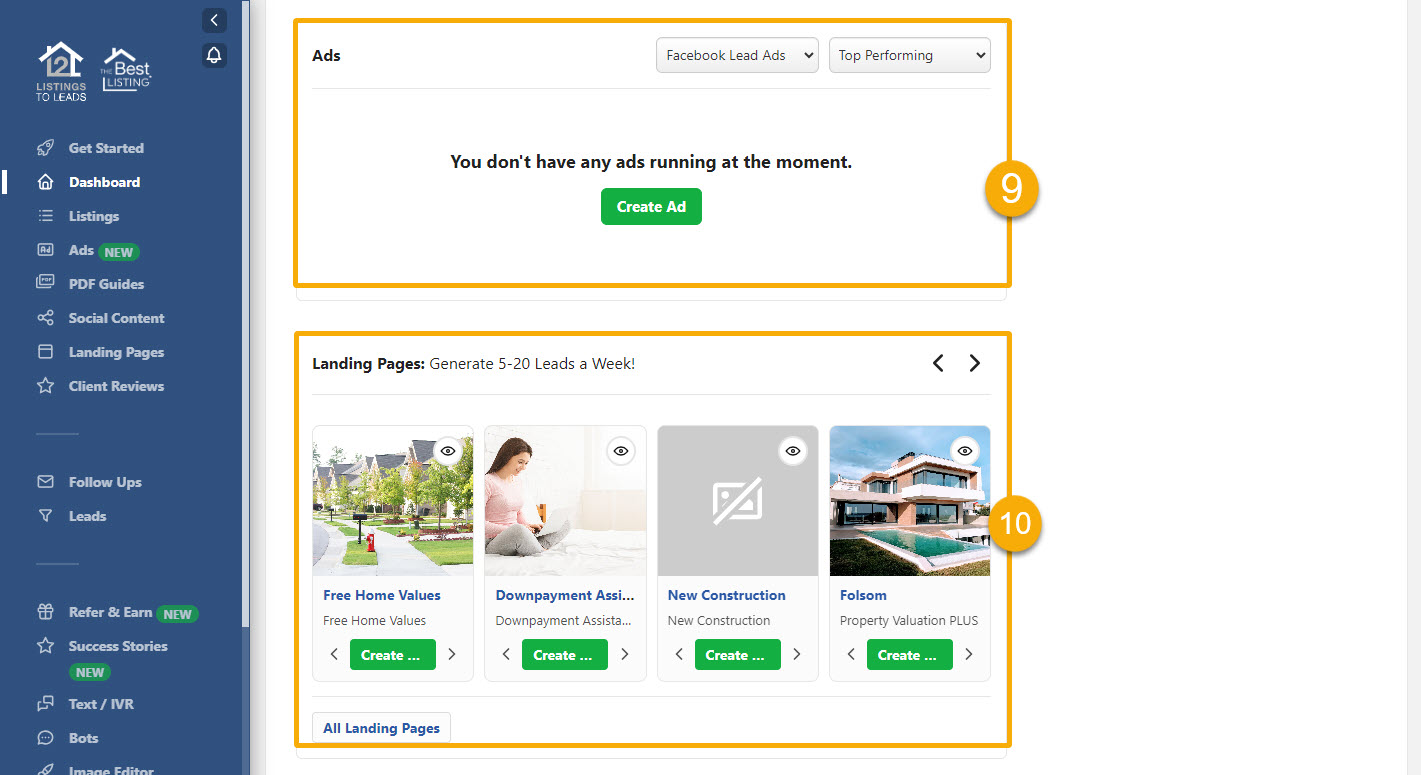Preview the Free Home Values page via eye icon
This screenshot has width=1421, height=775.
pos(448,451)
